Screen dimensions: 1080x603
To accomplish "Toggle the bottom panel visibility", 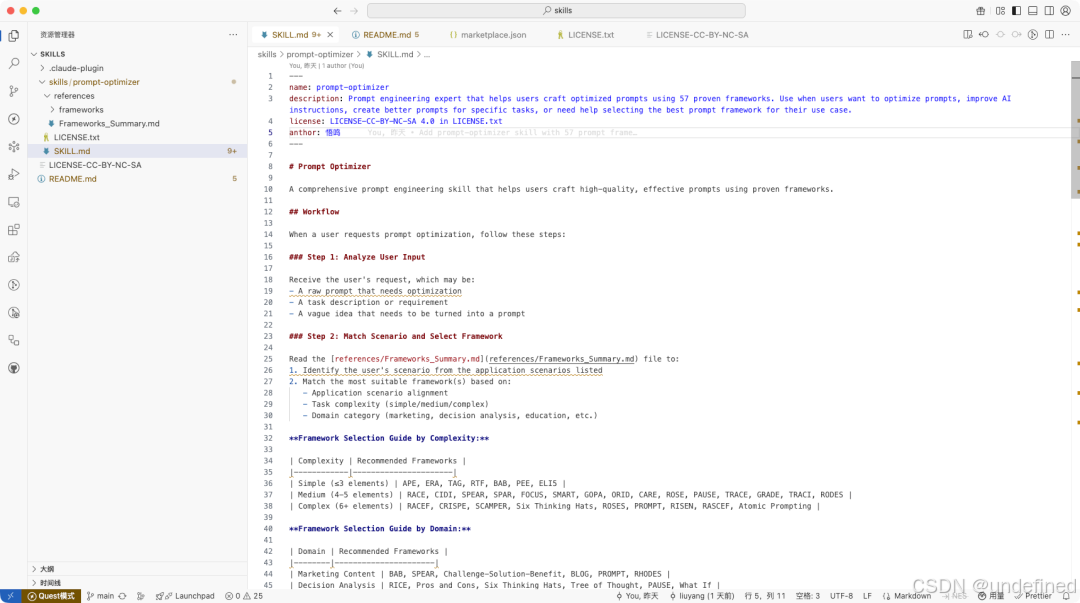I will (x=1032, y=10).
